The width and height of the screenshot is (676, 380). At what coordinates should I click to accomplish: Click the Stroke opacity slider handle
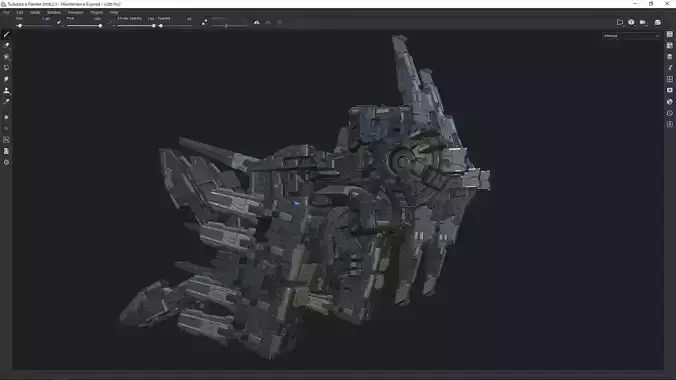pyautogui.click(x=154, y=26)
